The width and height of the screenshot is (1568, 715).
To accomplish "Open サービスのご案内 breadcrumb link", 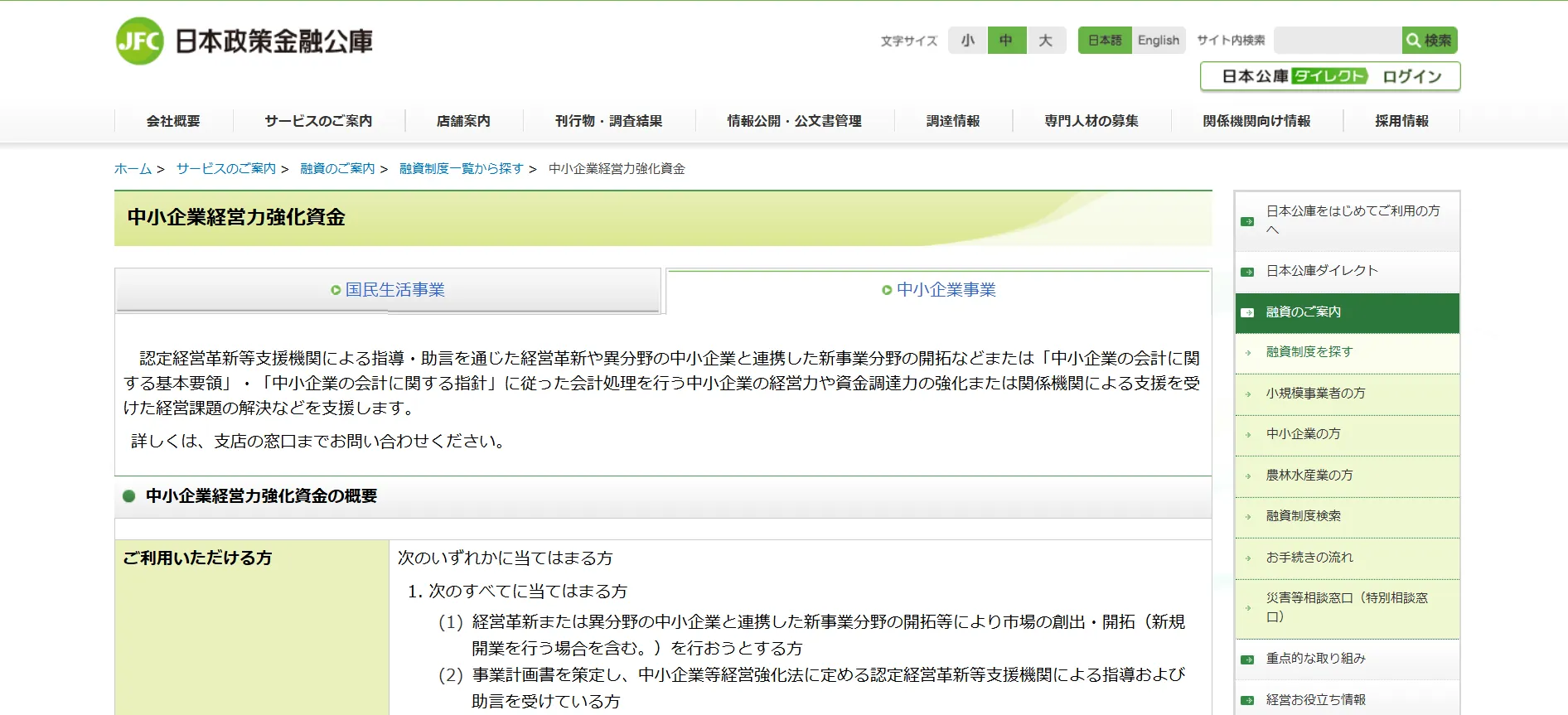I will click(x=226, y=169).
